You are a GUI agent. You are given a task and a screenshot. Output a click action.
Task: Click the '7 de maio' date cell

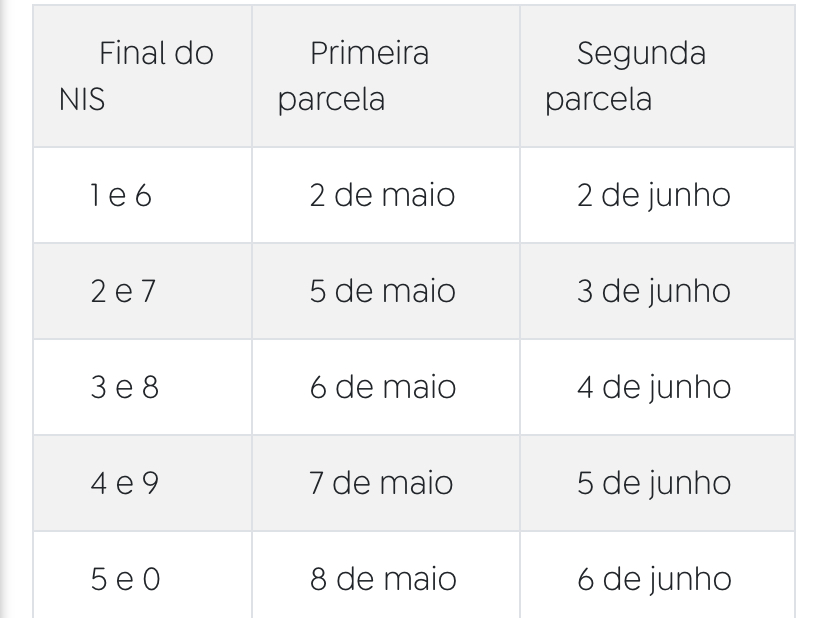tap(381, 483)
